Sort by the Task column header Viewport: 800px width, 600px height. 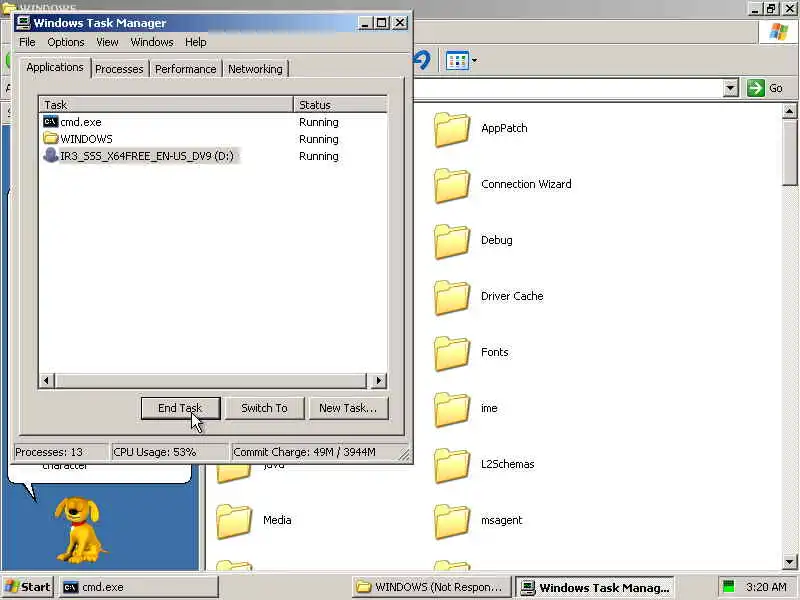(166, 105)
